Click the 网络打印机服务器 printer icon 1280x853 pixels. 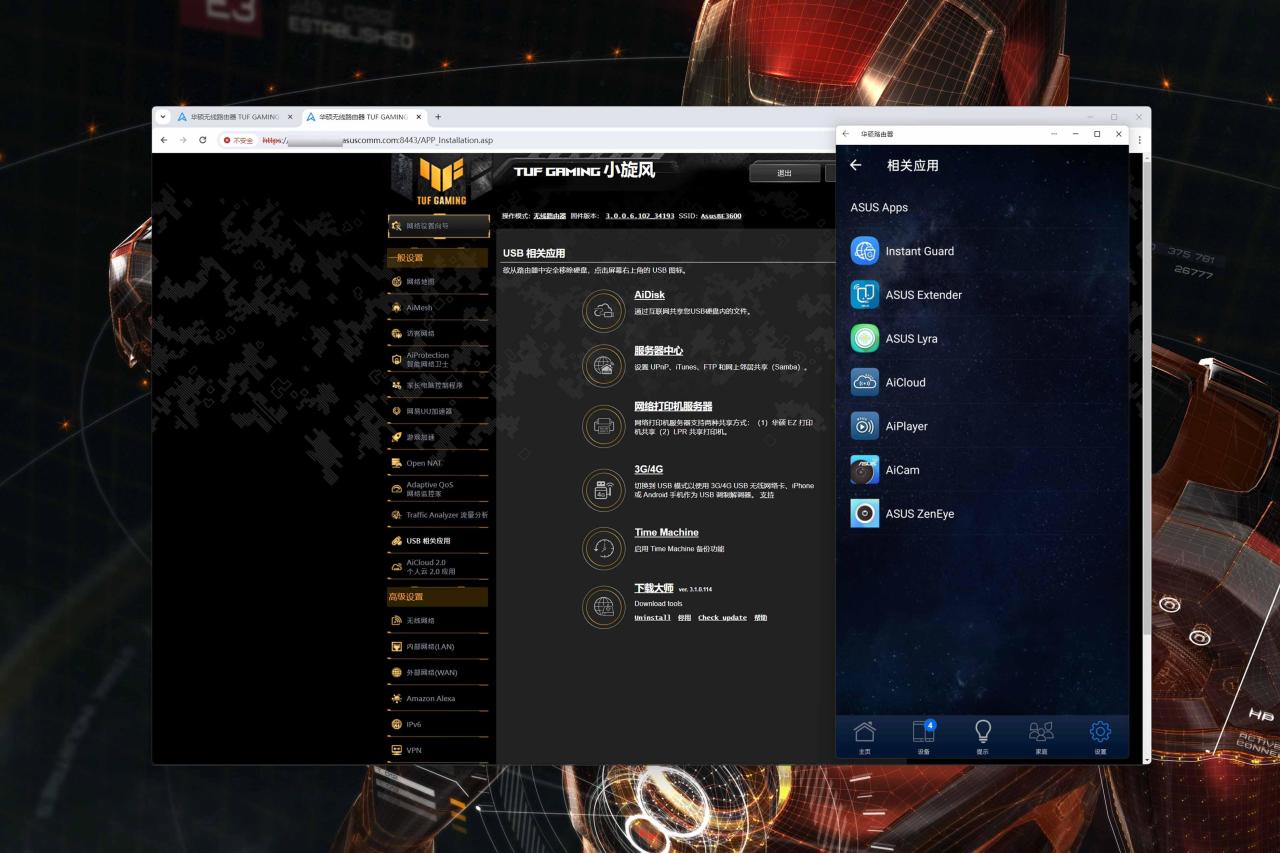coord(604,426)
